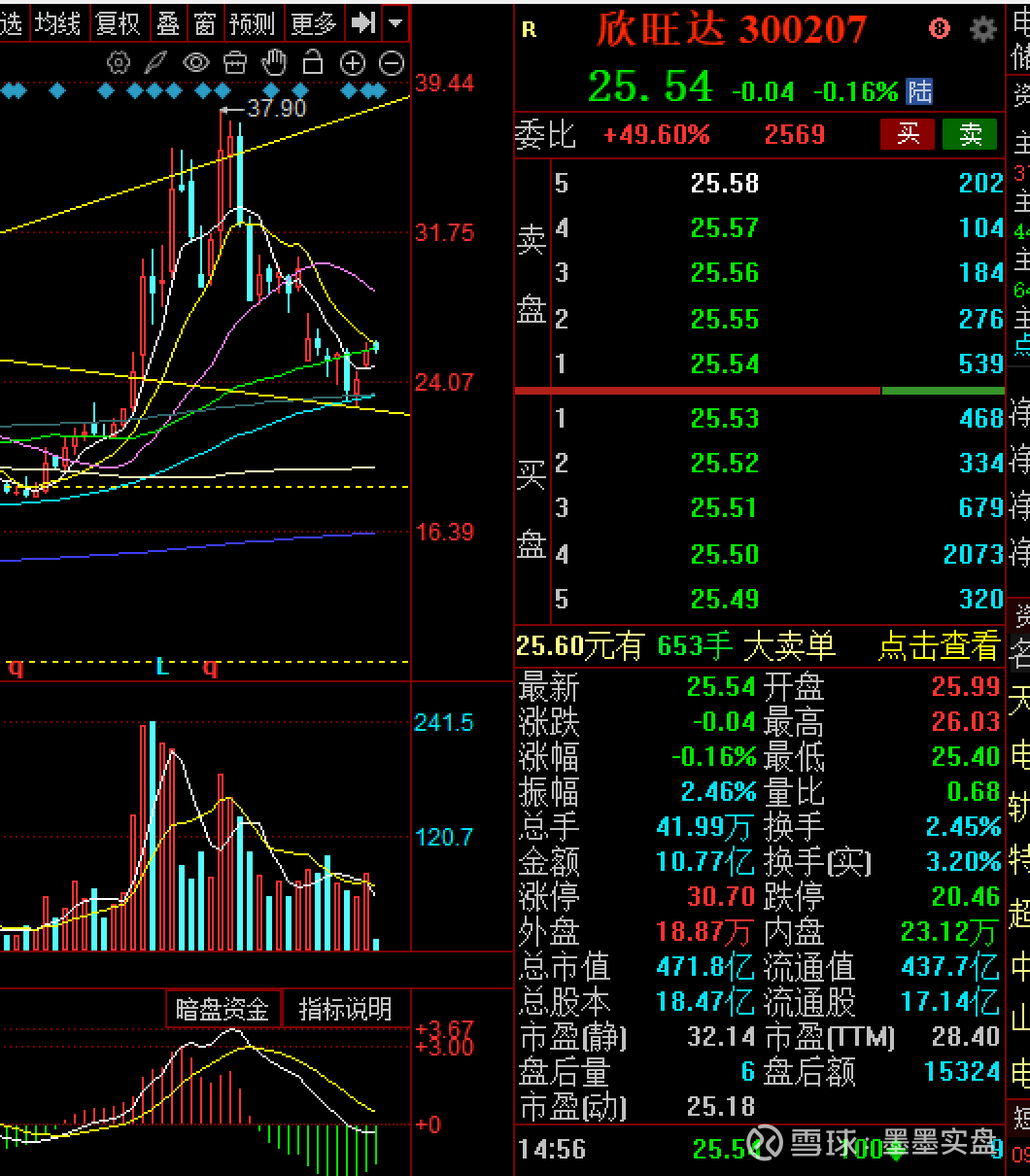This screenshot has height=1176, width=1030.
Task: Click the green 卖 sell button
Action: 971,134
